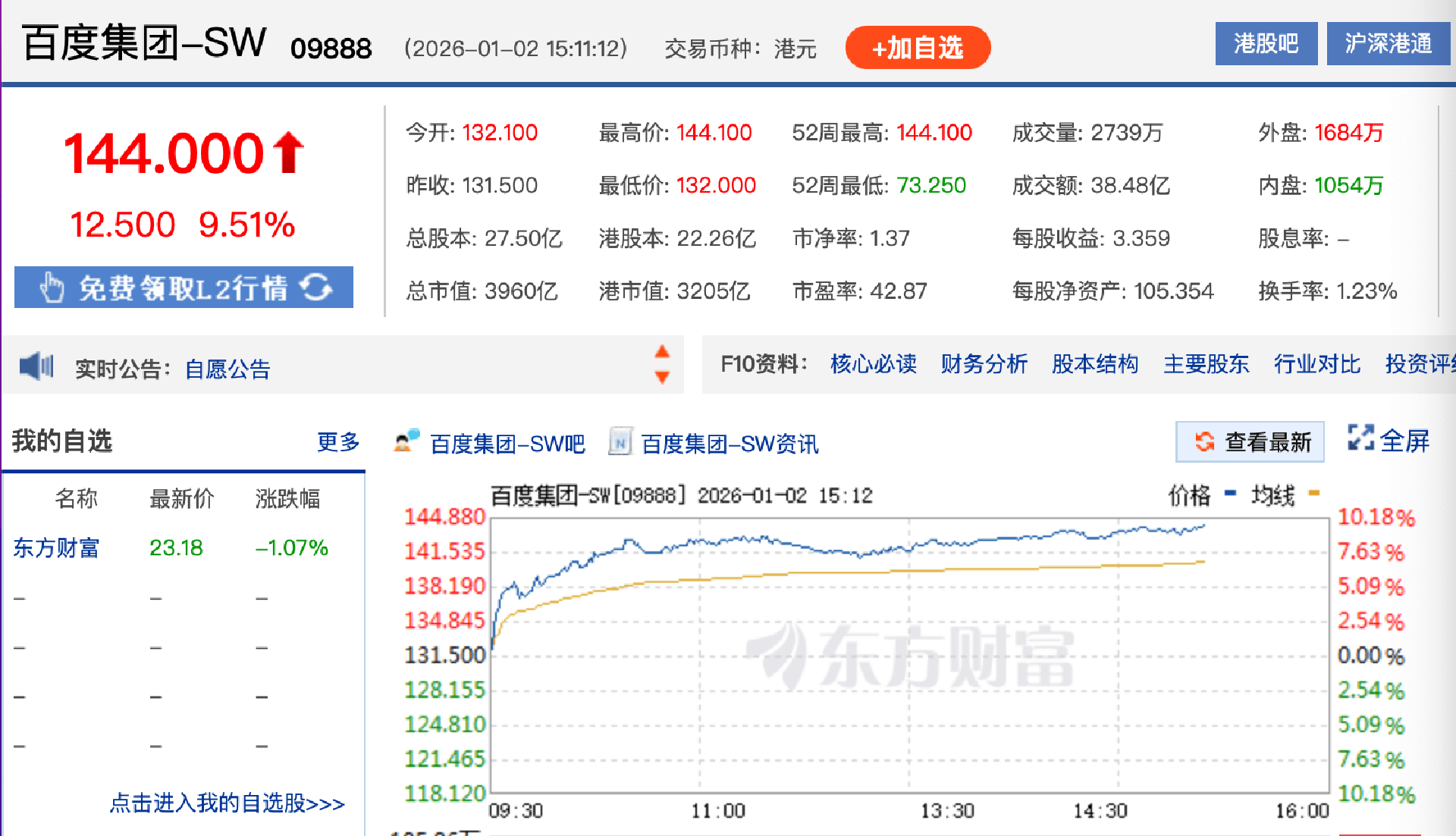Add stock to watchlist via +加自选 button
This screenshot has height=836, width=1456.
click(x=917, y=47)
